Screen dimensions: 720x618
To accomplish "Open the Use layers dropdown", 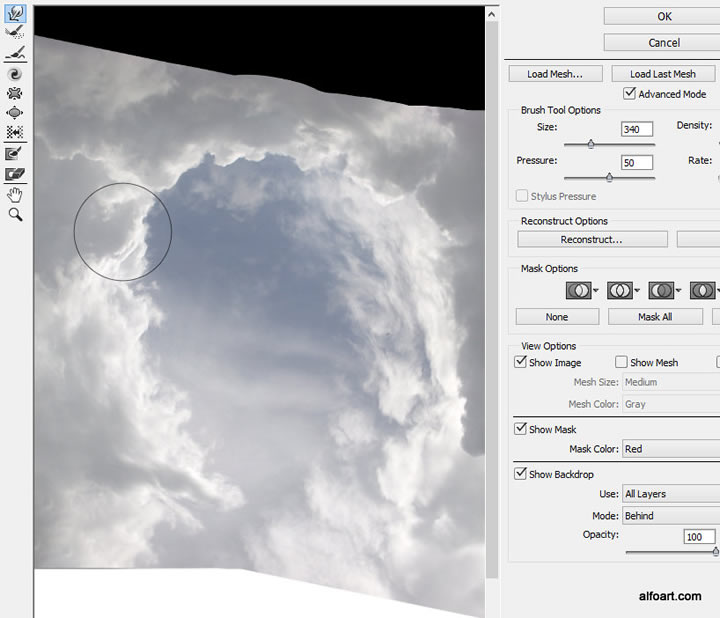I will point(669,494).
